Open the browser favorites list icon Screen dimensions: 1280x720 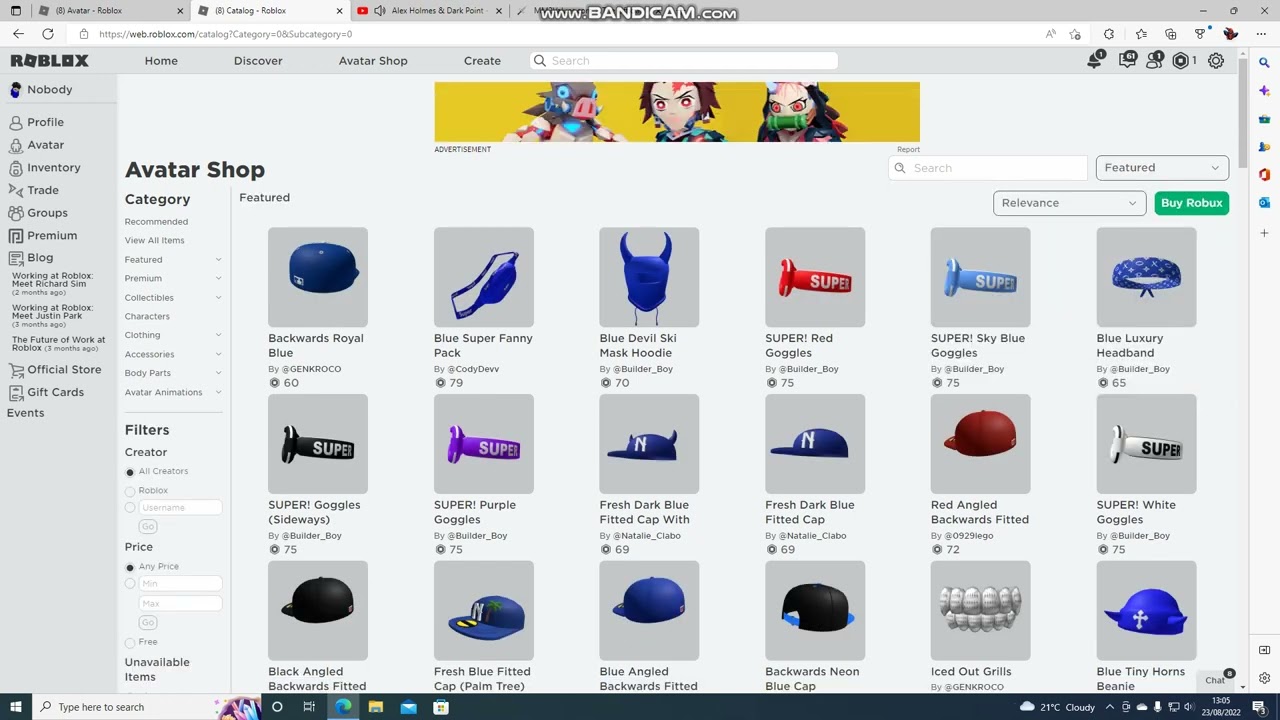tap(1141, 34)
